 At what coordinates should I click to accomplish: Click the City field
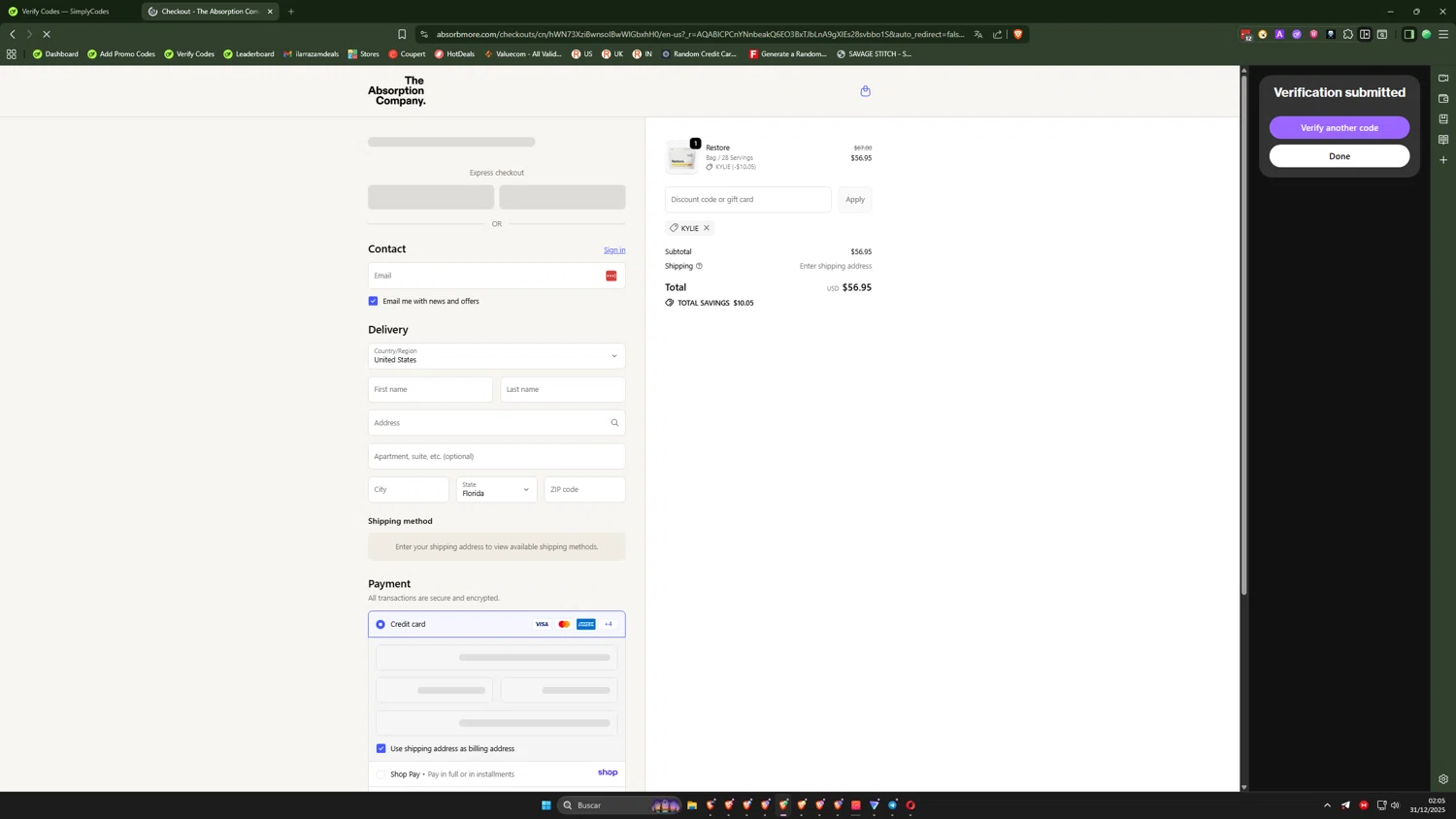click(x=408, y=489)
